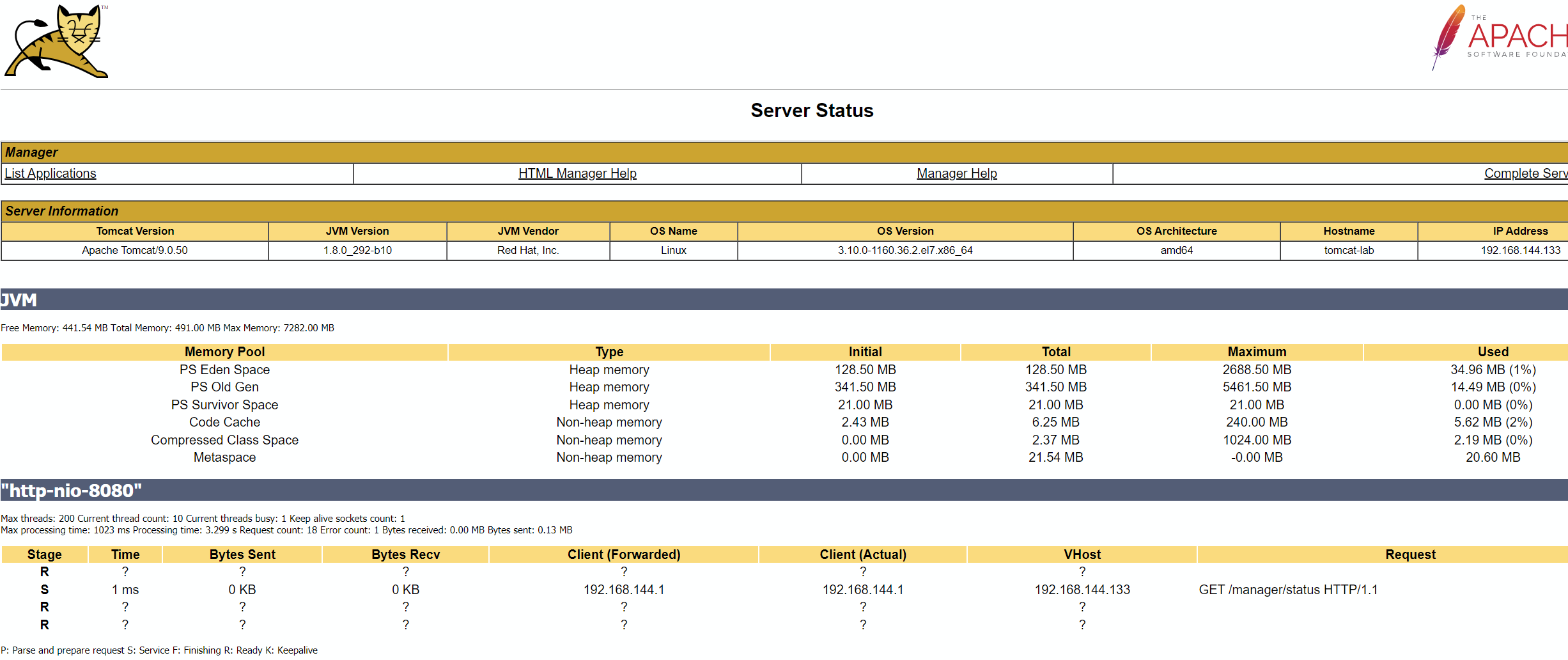Open the List Applications link
The image size is (1568, 660).
50,173
